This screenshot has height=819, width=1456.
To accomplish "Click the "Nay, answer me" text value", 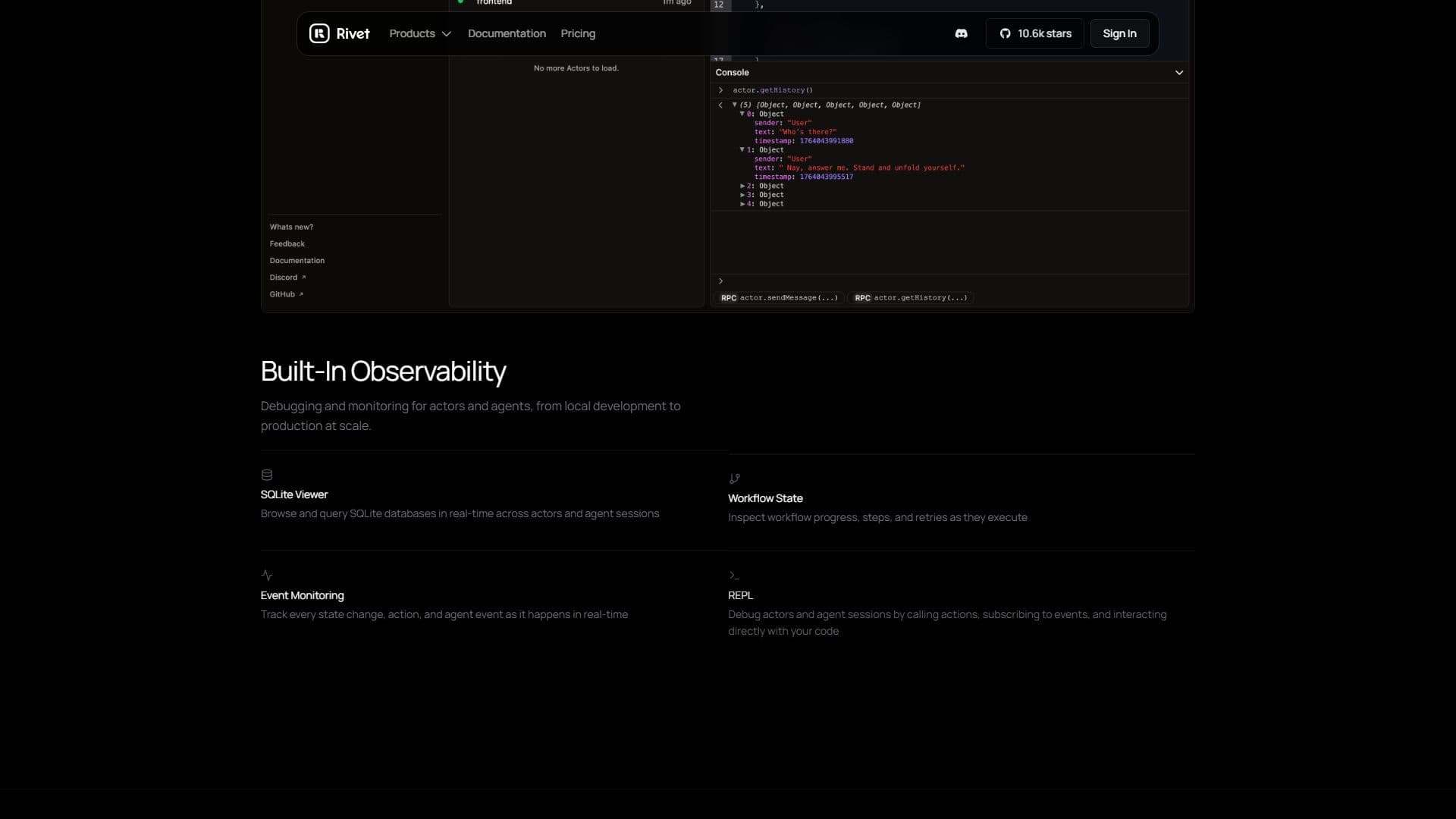I will click(x=872, y=168).
